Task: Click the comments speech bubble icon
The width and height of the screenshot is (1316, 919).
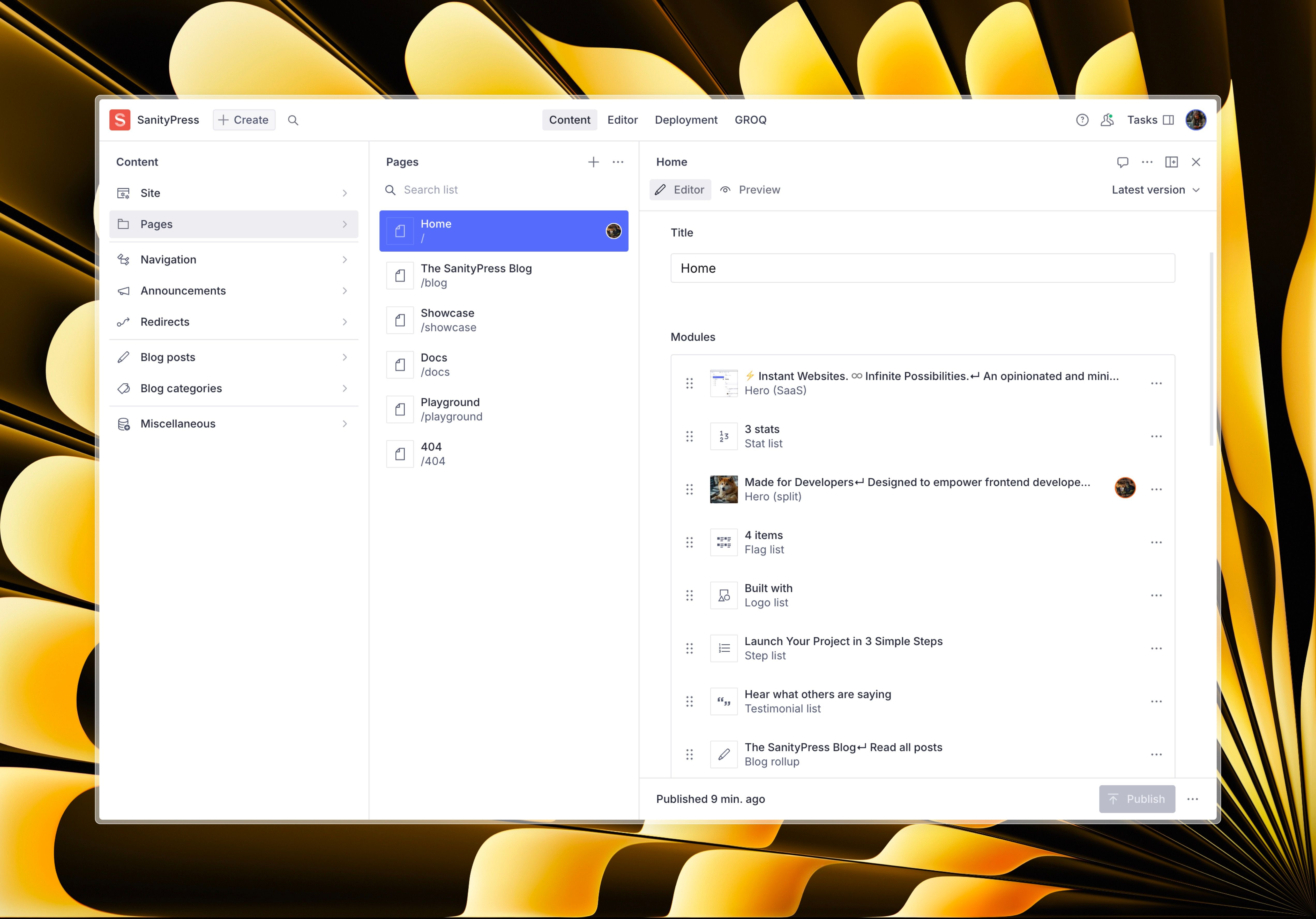Action: pyautogui.click(x=1122, y=162)
